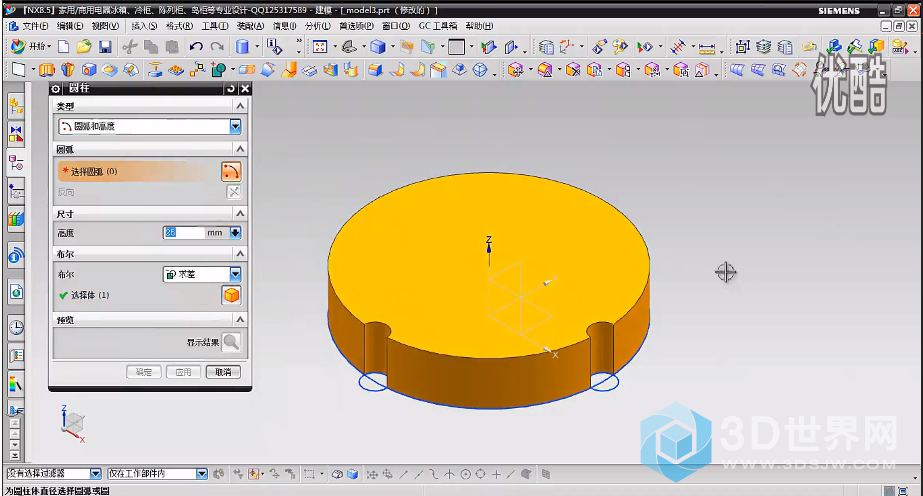Select the Cylinder feature icon in top toolbar
Viewport: 923px width, 496px height.
242,47
